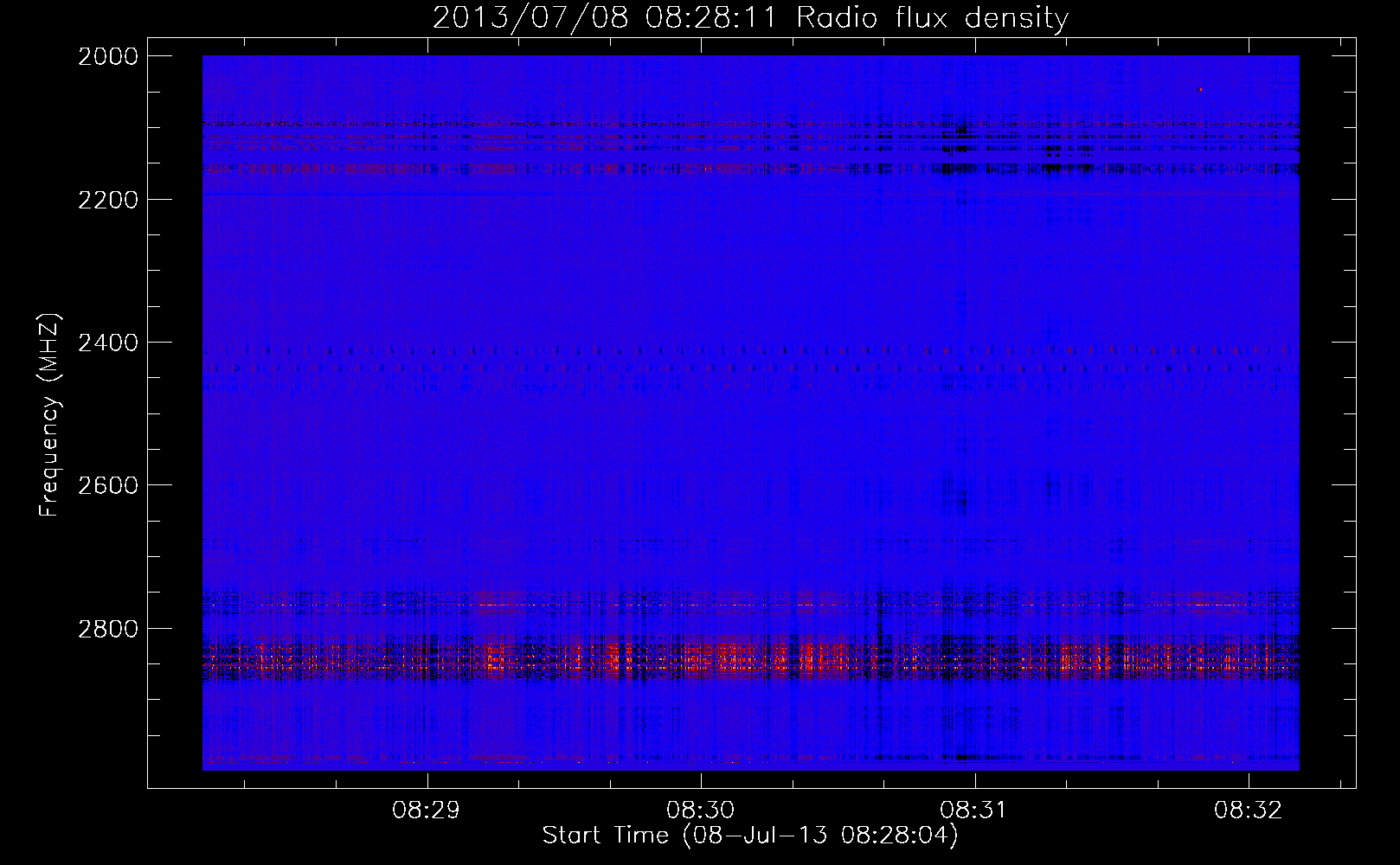Click the 'Start Time (08-Jul-13 08:28:04)' axis title
1400x865 pixels.
pyautogui.click(x=750, y=836)
